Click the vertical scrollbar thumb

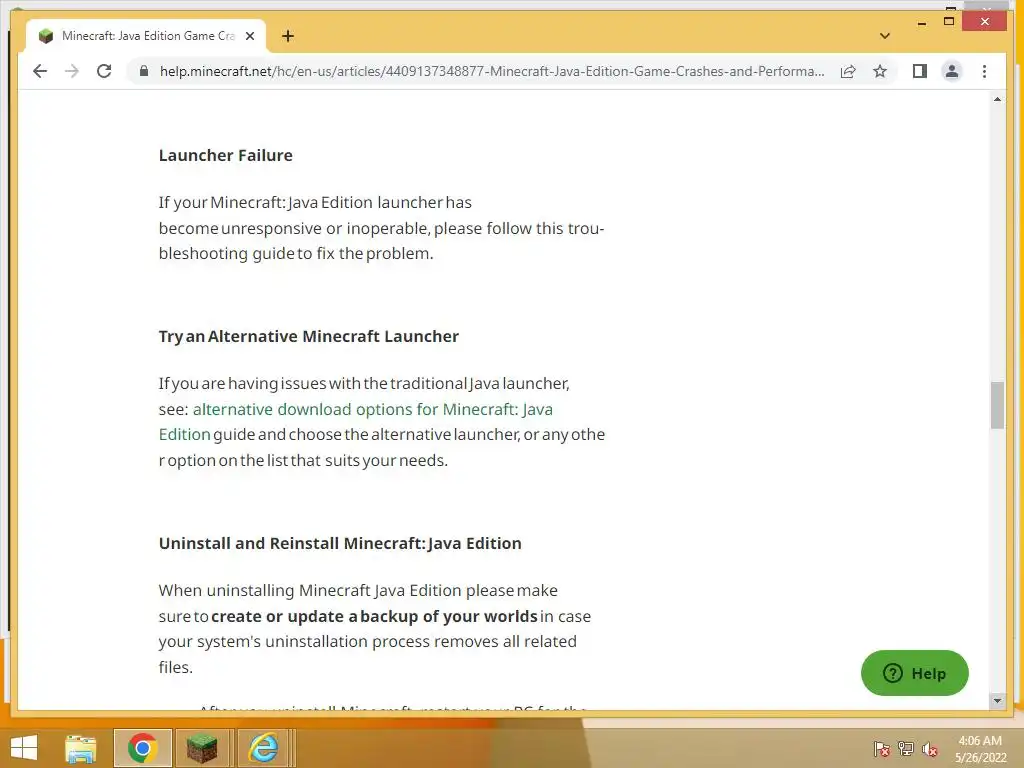997,406
